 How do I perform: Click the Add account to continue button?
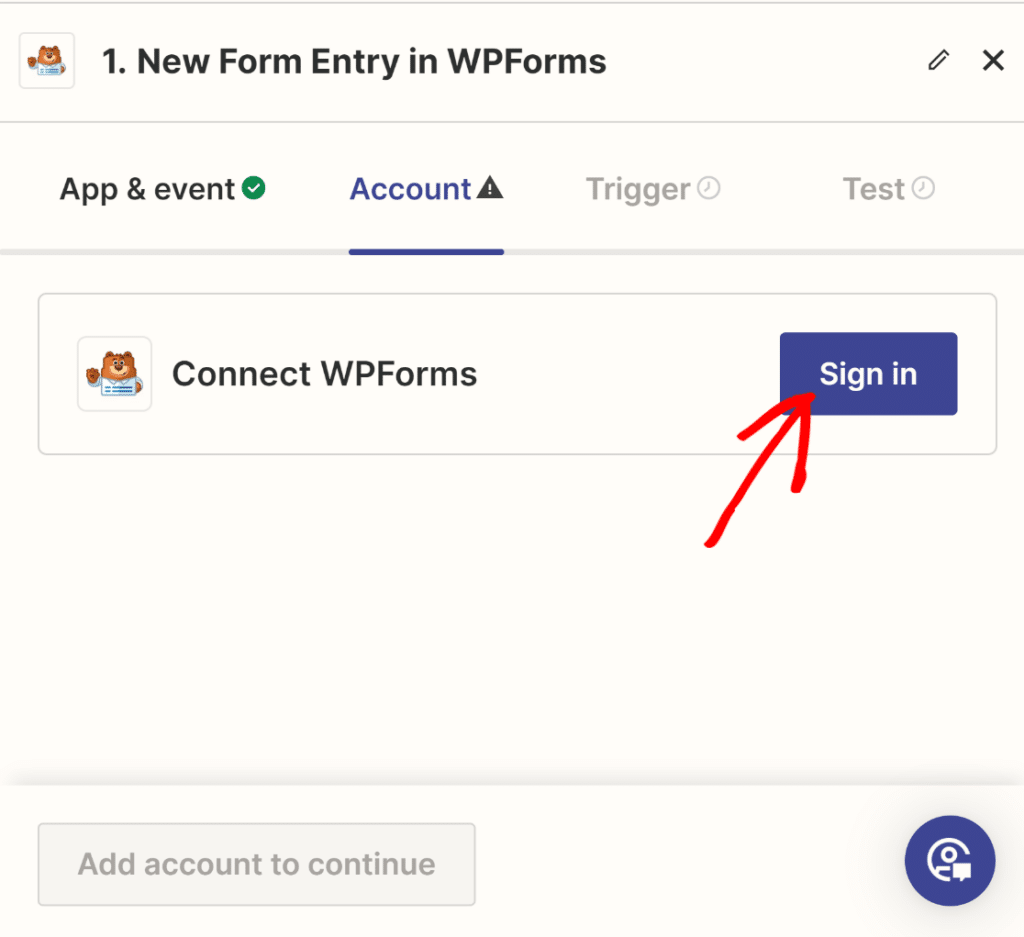pyautogui.click(x=256, y=864)
